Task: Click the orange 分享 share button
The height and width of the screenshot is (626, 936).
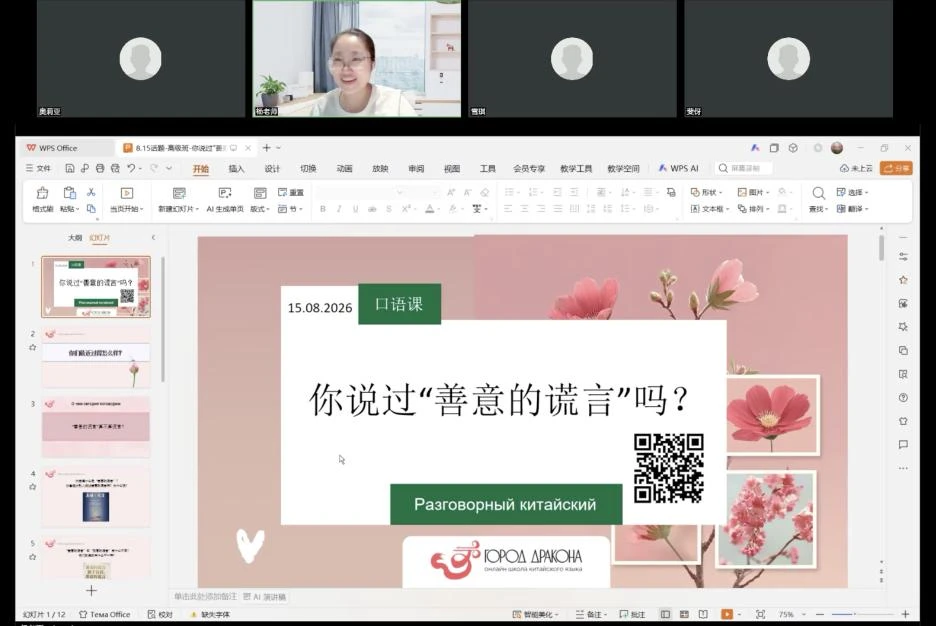Action: [x=896, y=168]
